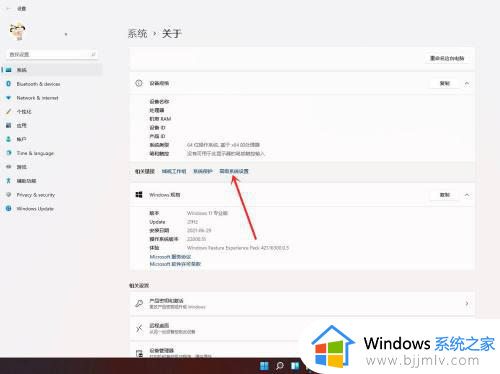Select the 2021 install date value

[199, 231]
